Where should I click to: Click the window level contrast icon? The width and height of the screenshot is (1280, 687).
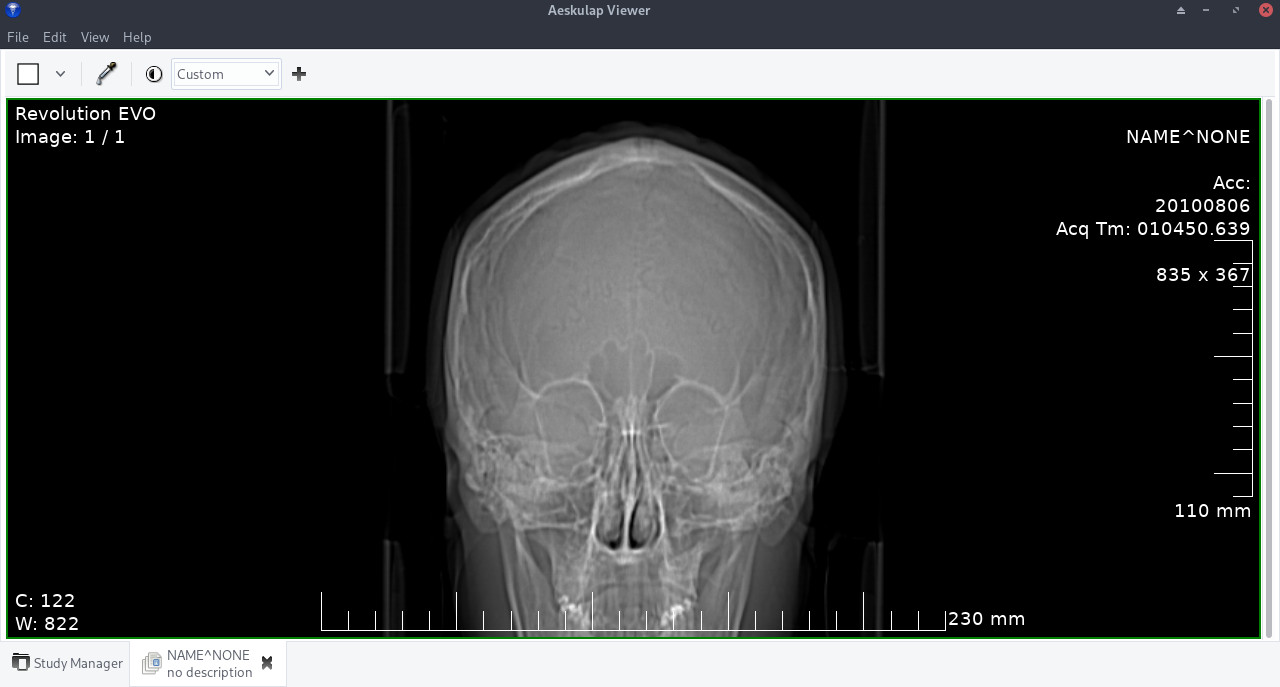[154, 74]
